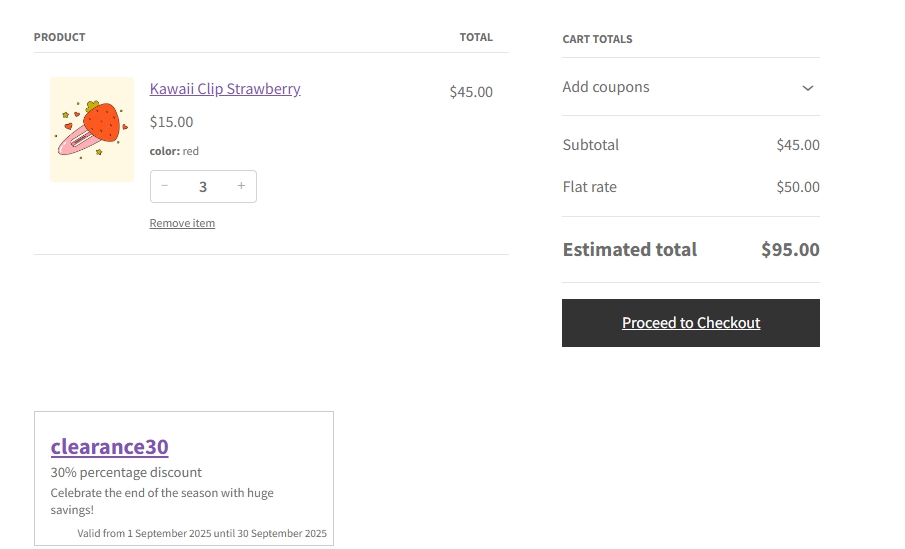Viewport: 905px width, 549px height.
Task: Open the clearance30 coupon link
Action: [109, 447]
